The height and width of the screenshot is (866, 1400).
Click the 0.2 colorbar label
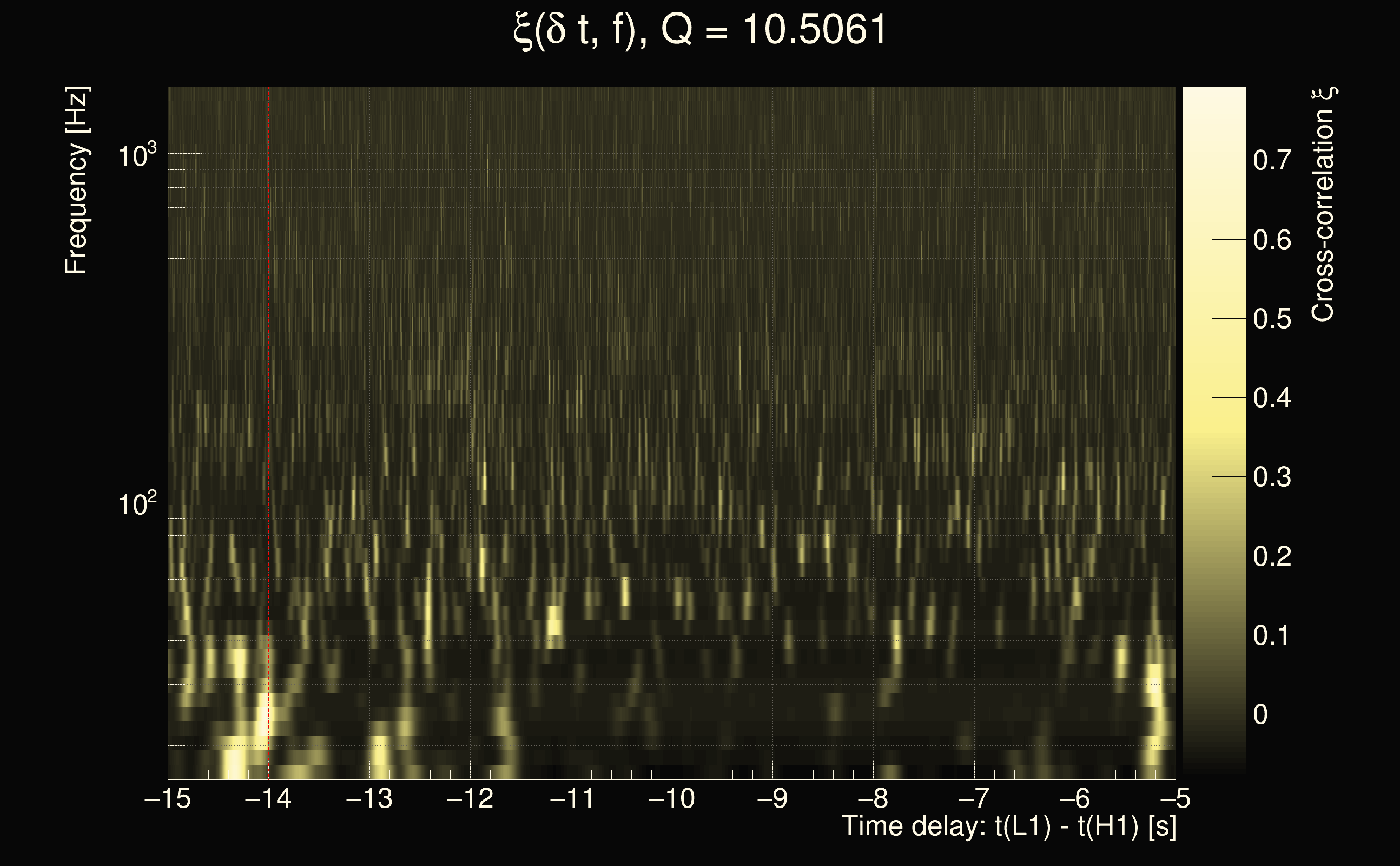(1272, 557)
